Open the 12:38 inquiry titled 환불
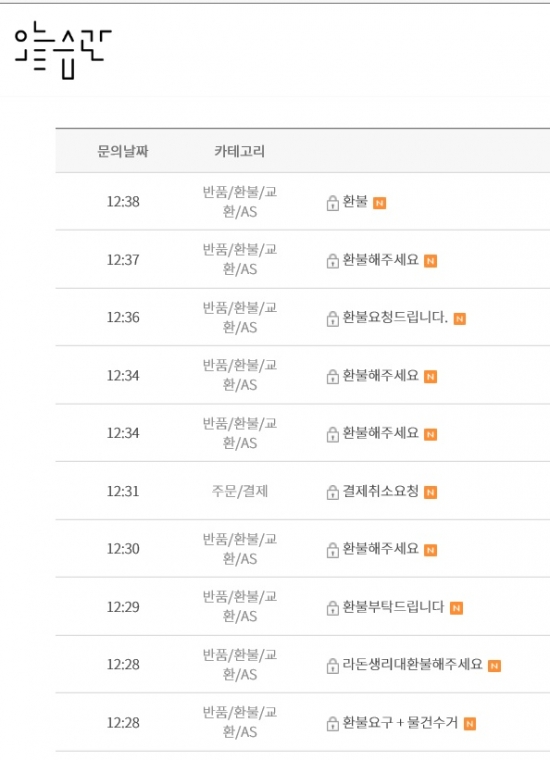 click(355, 201)
